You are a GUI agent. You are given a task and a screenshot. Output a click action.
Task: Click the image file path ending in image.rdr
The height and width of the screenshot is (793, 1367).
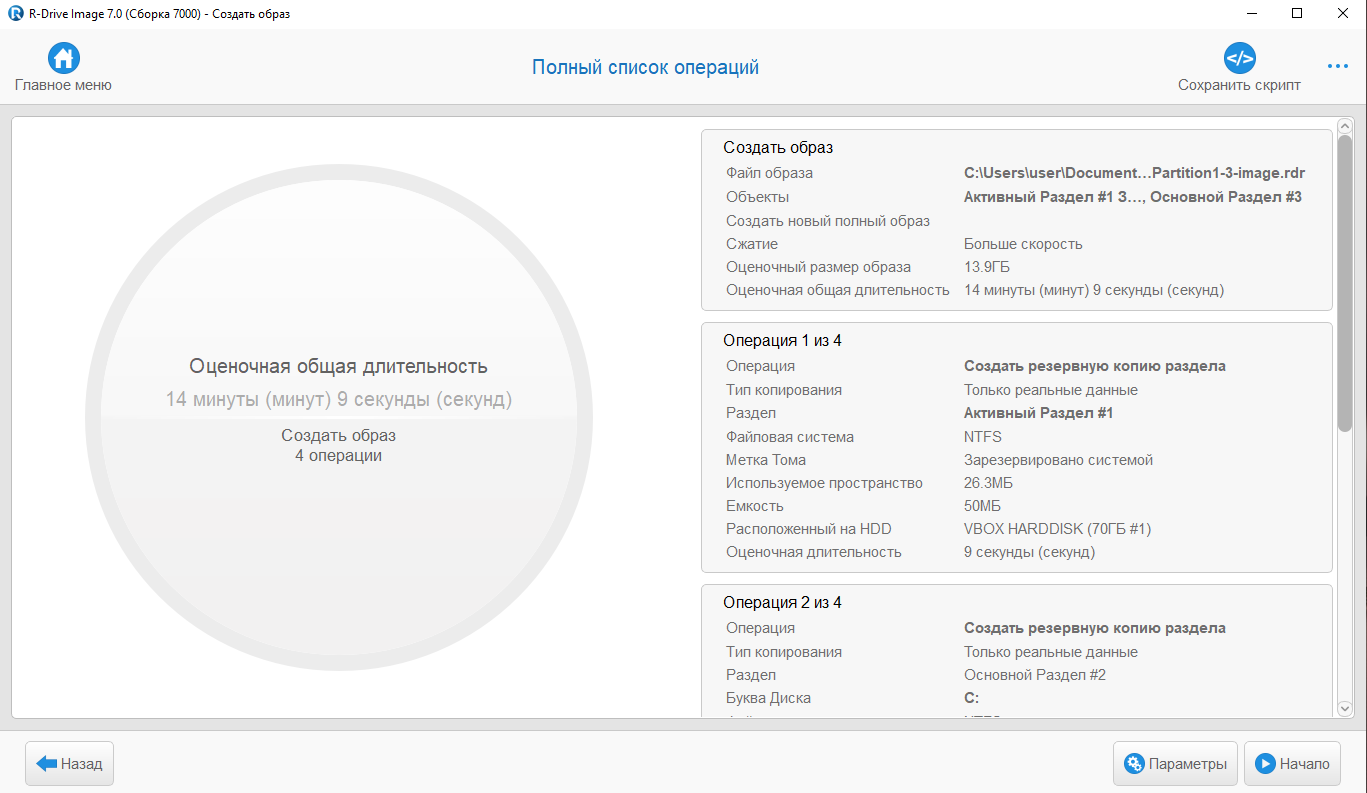1134,173
